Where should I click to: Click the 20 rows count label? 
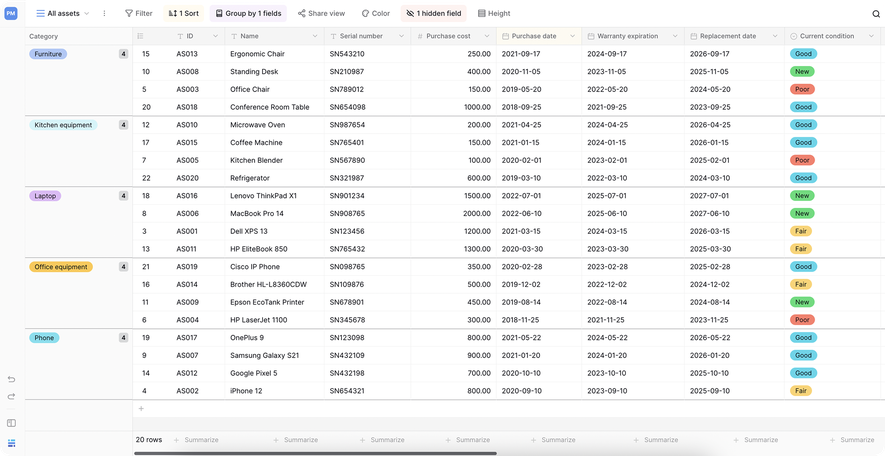click(x=149, y=440)
